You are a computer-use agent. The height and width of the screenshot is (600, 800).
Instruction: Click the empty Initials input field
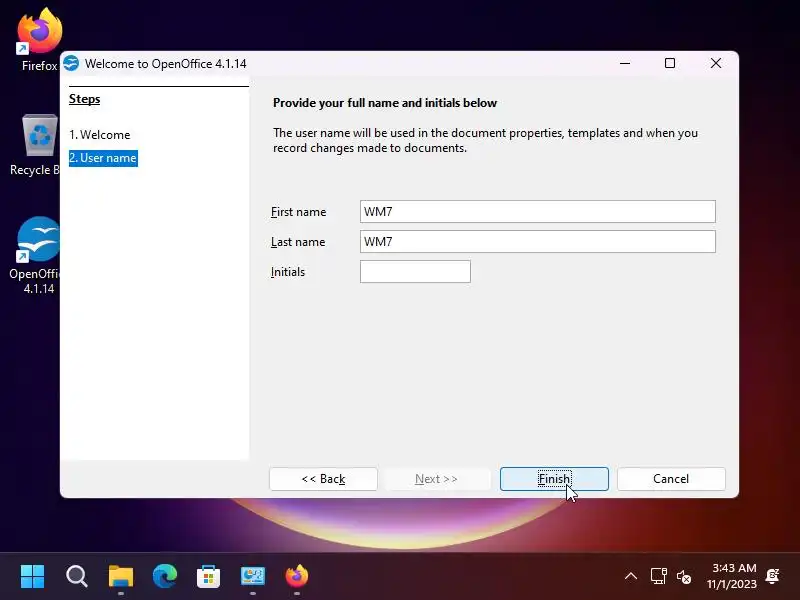pos(415,271)
